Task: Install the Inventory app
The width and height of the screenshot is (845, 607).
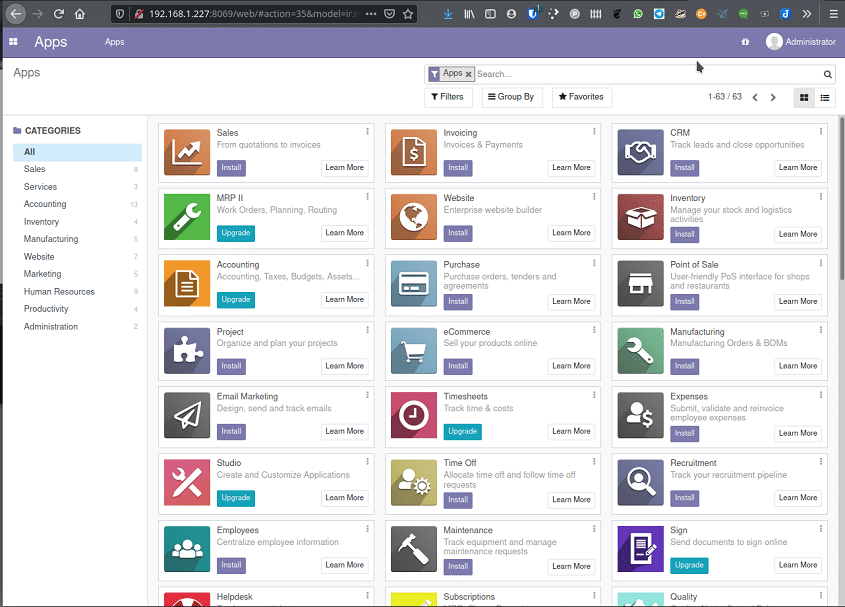Action: click(x=684, y=234)
